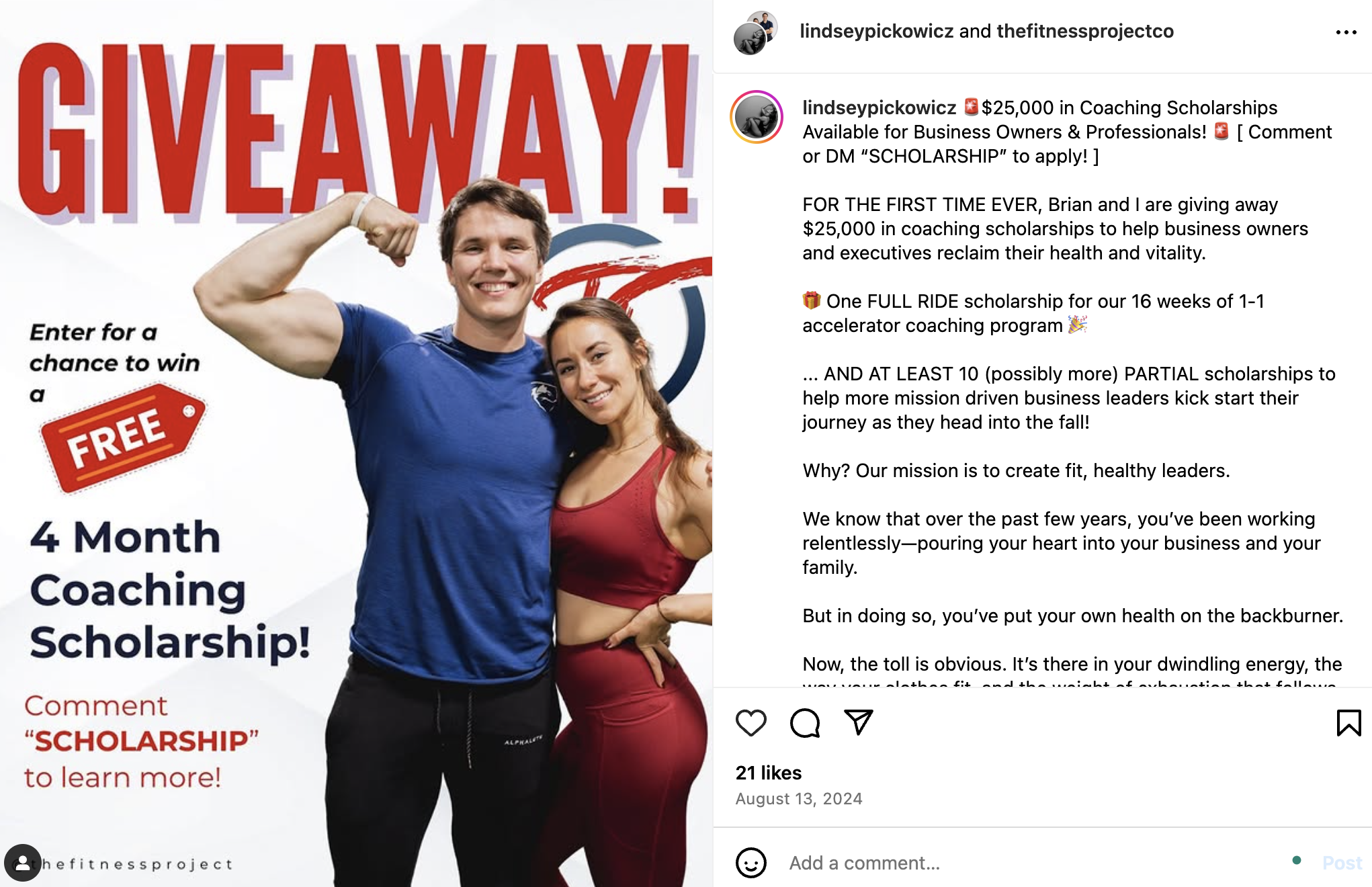This screenshot has height=887, width=1372.
Task: Click the 4 Month Coaching Scholarship text
Action: [170, 589]
